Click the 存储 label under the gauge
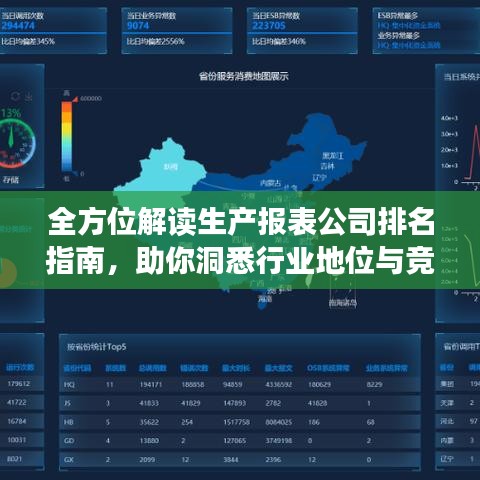The width and height of the screenshot is (480, 480). 11,180
